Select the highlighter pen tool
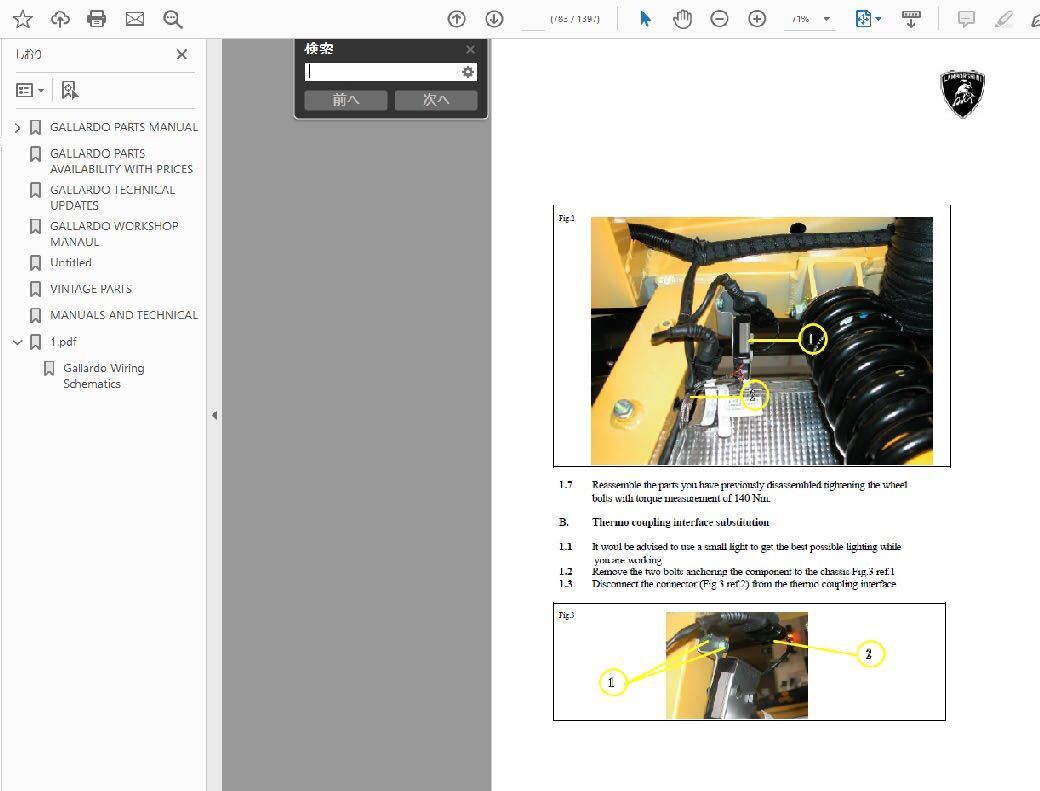The image size is (1040, 791). click(1004, 19)
